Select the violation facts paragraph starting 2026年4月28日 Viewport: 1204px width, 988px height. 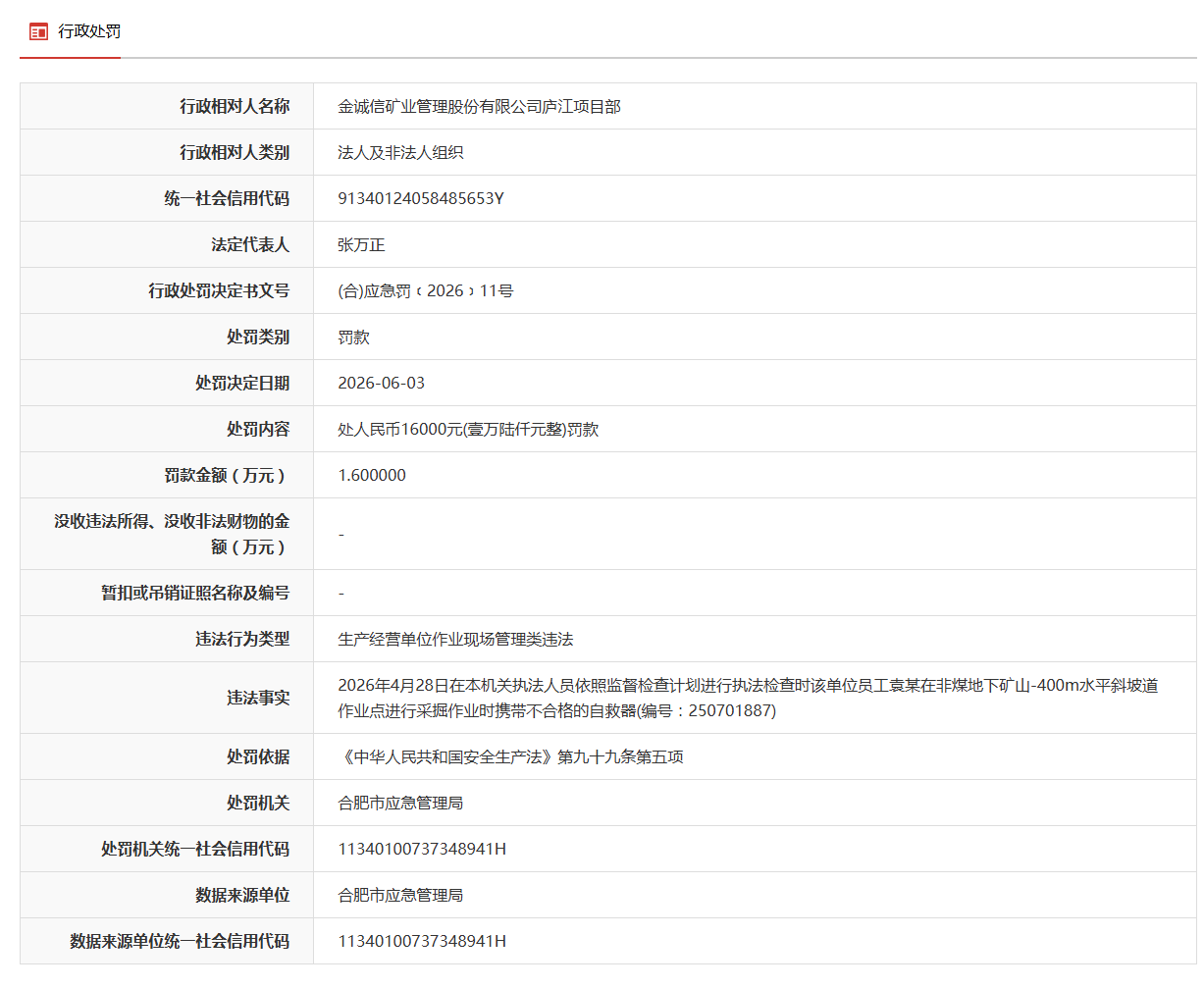748,698
